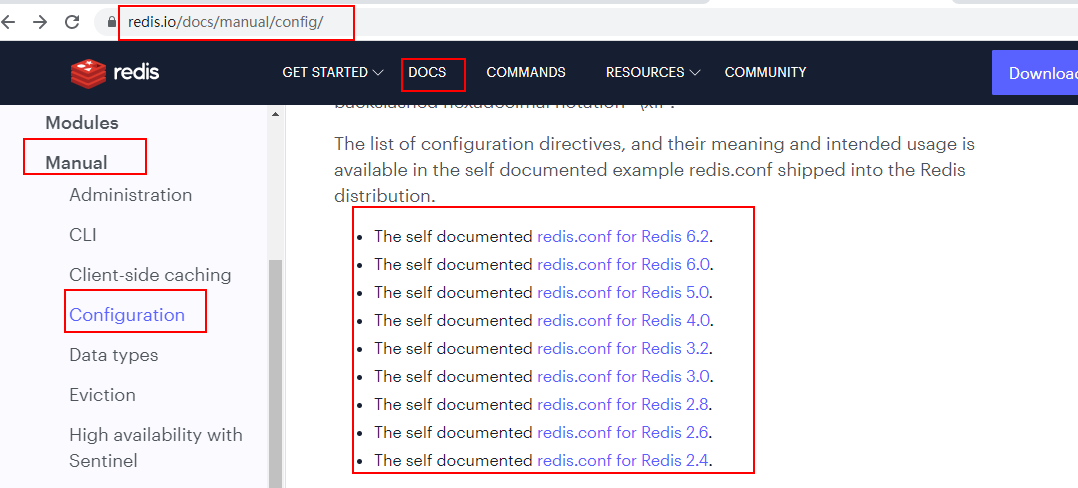Expand the GET STARTED dropdown menu
Viewport: 1078px width, 488px height.
pyautogui.click(x=333, y=72)
